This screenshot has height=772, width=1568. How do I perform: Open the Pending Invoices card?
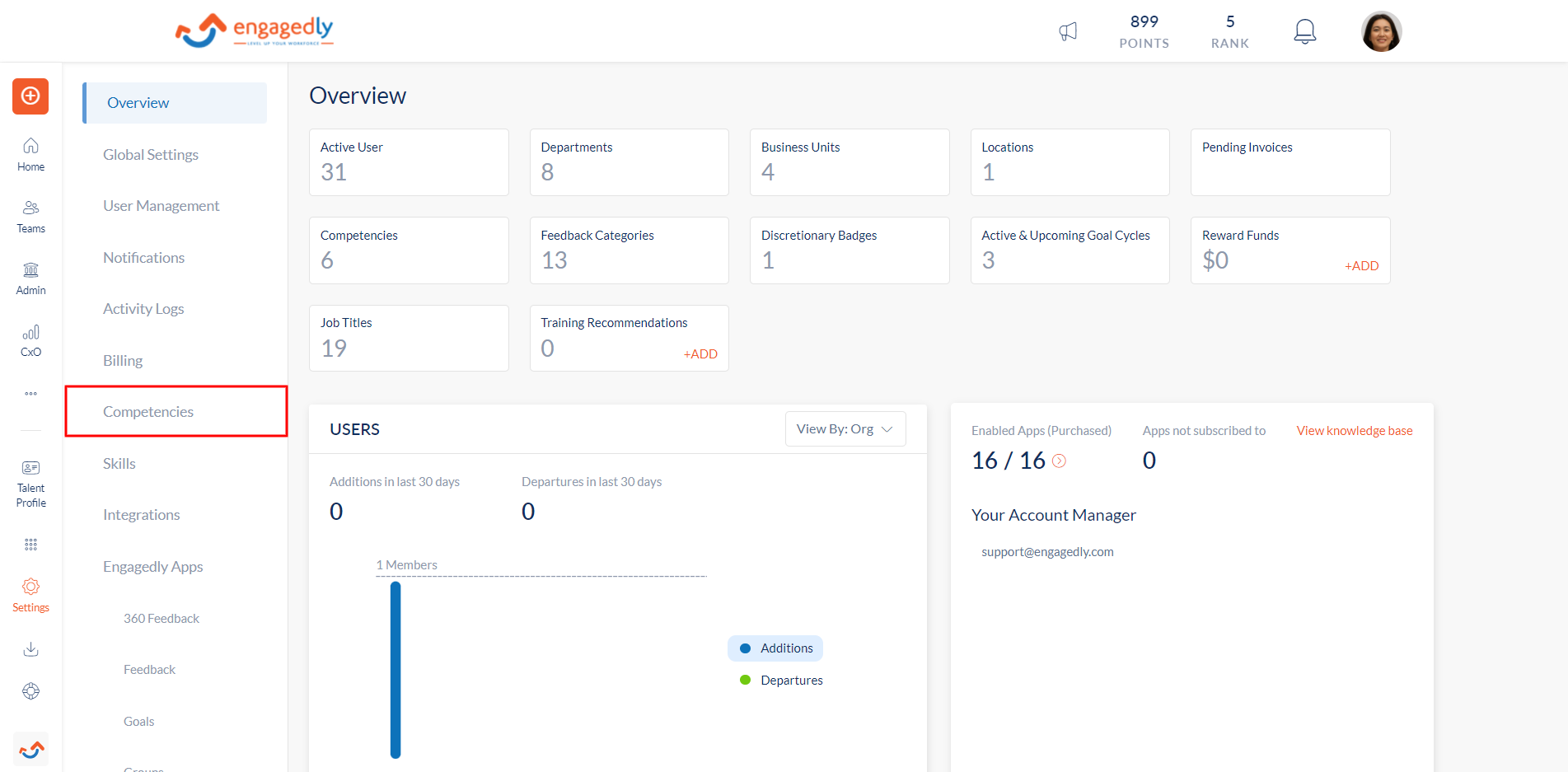tap(1290, 162)
